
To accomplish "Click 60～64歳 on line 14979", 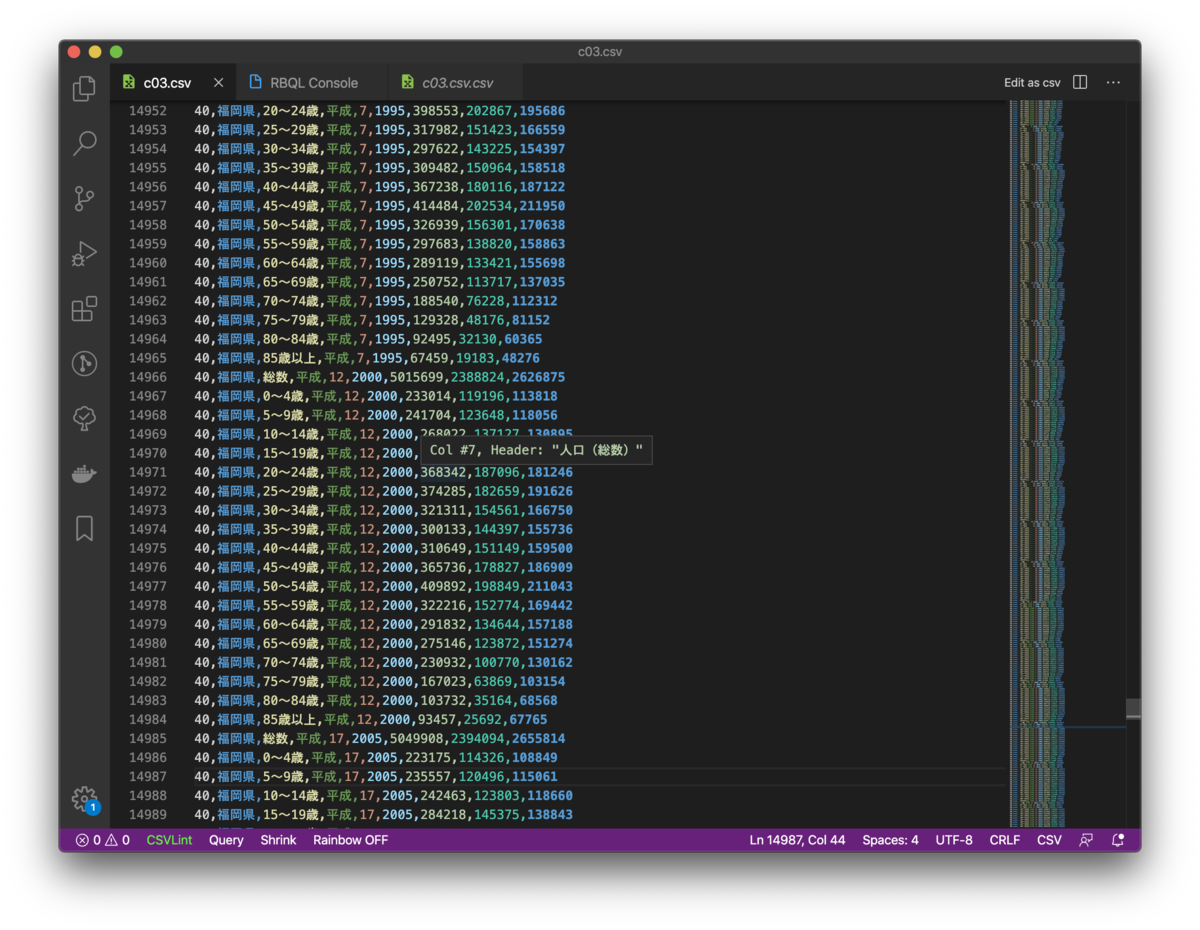I will click(x=290, y=624).
